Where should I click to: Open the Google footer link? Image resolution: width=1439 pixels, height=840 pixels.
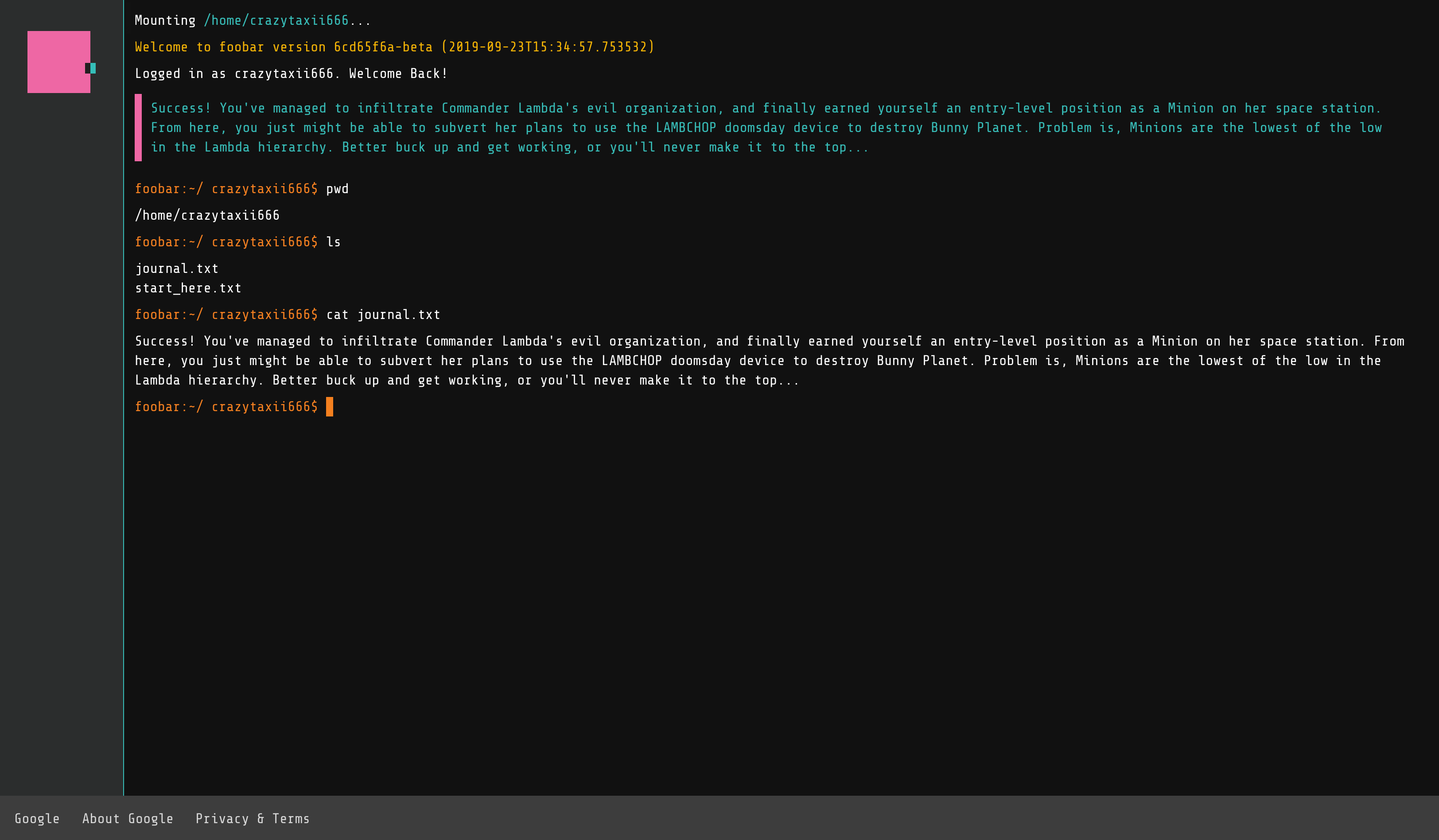tap(37, 818)
